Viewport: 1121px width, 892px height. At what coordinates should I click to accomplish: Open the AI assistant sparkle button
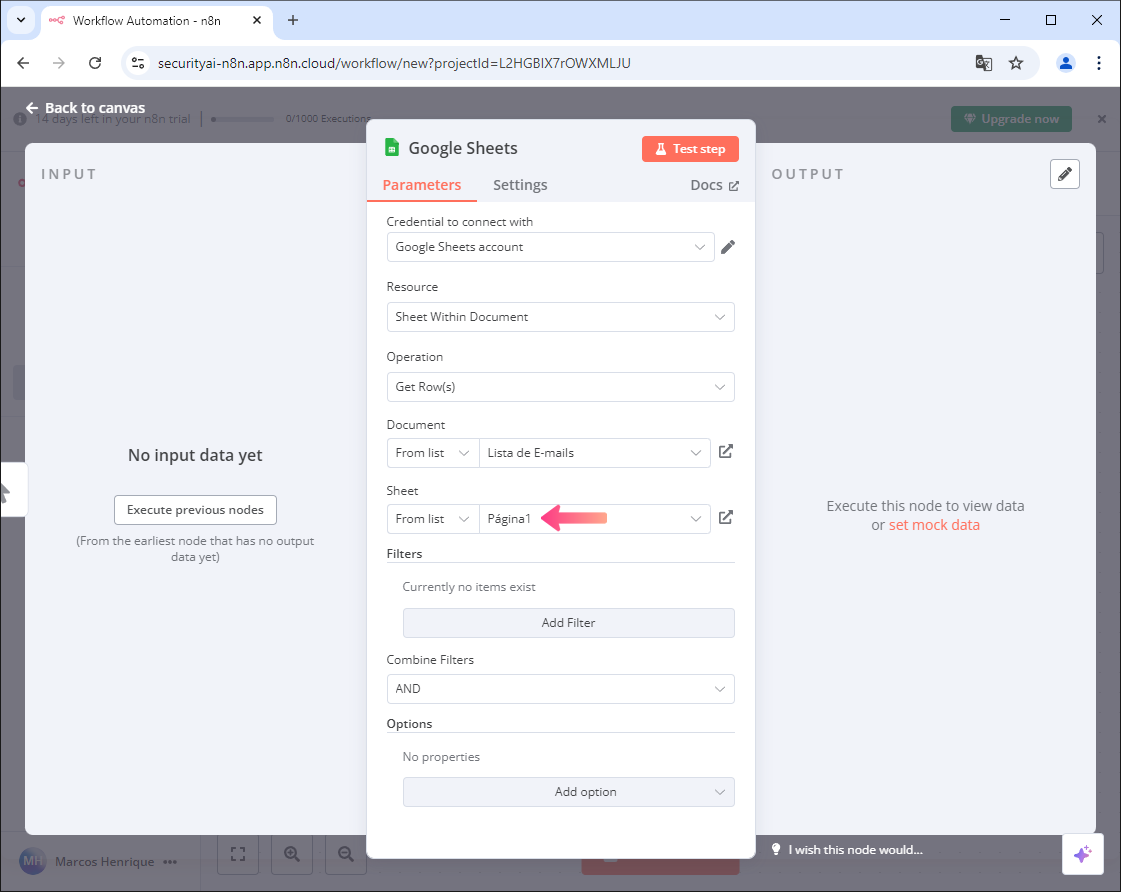pos(1082,854)
